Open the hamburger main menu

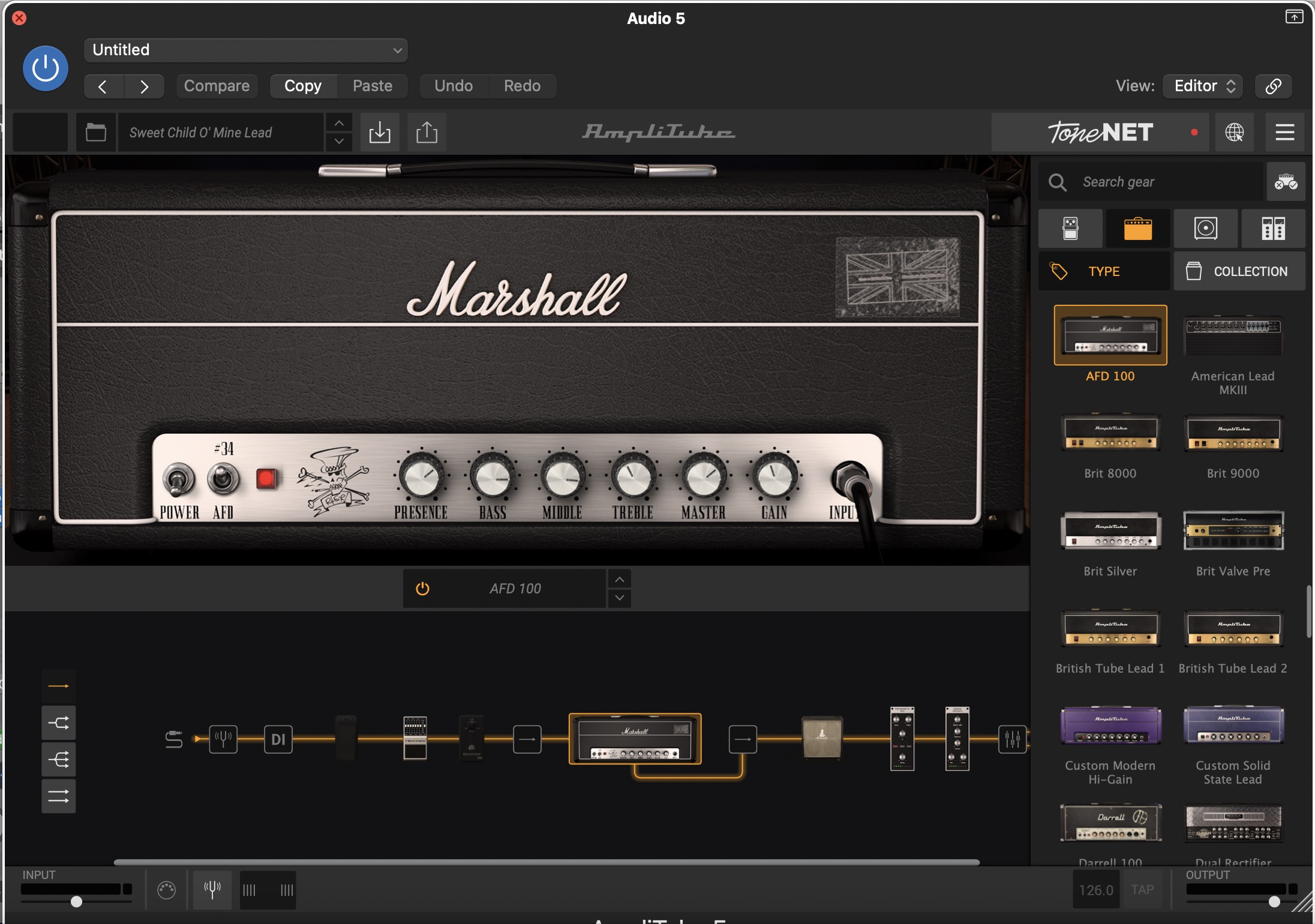coord(1284,132)
